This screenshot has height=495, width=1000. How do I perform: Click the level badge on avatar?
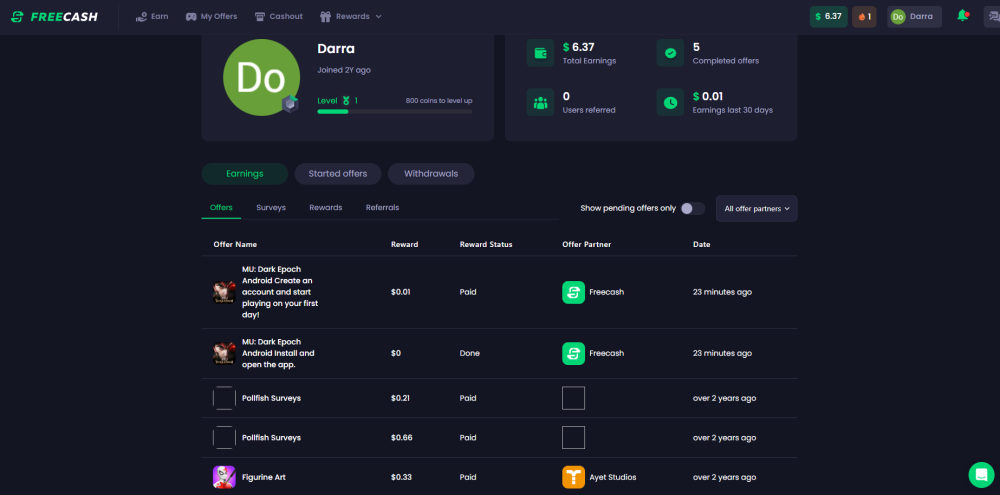point(290,104)
